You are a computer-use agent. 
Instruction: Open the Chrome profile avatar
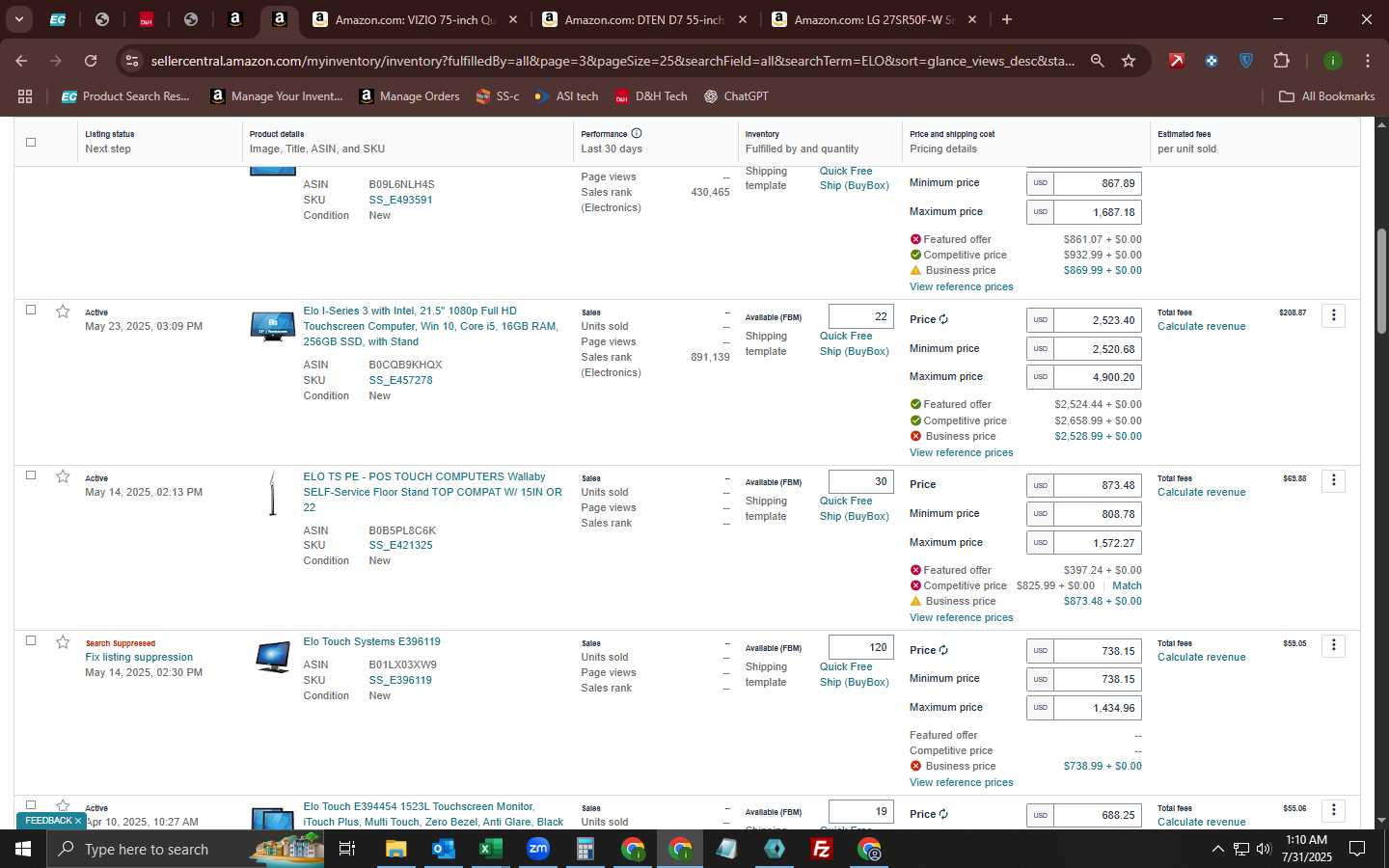[1332, 61]
